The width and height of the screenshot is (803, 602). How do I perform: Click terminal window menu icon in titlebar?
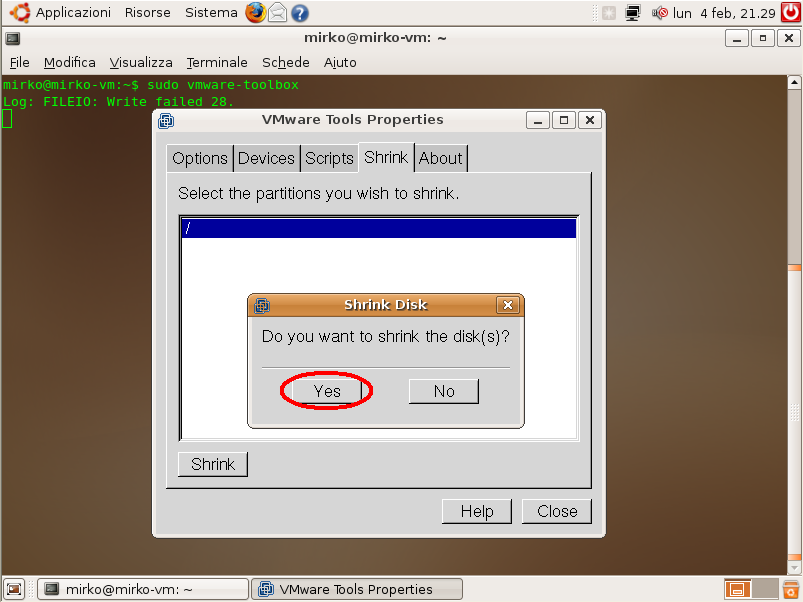click(x=13, y=38)
